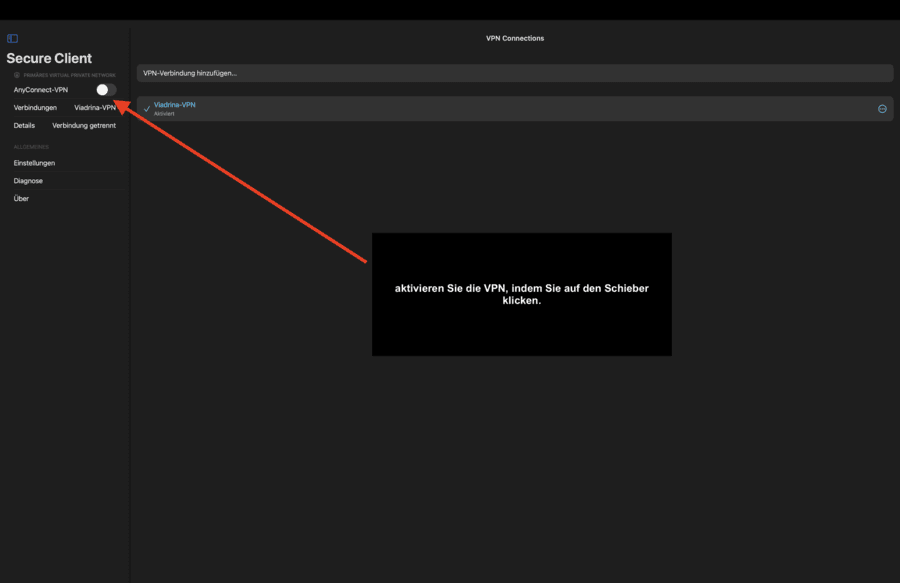The width and height of the screenshot is (900, 583).
Task: Select the Viadrina-VPN entry in the connections list
Action: click(x=515, y=108)
